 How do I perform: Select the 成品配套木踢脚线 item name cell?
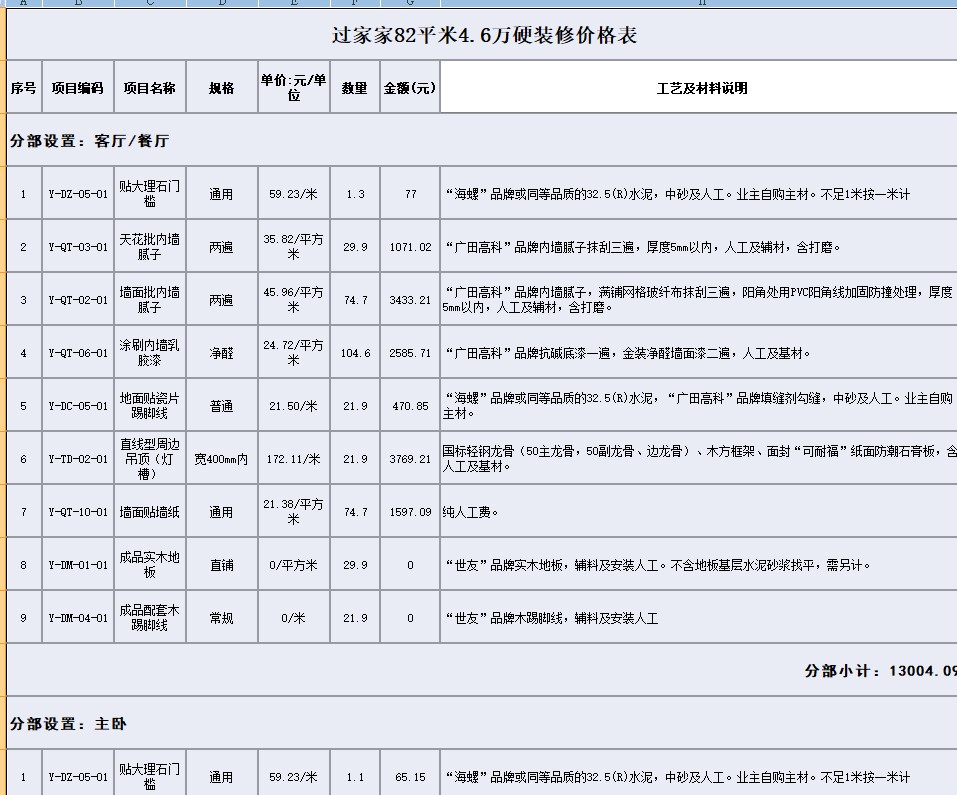[x=150, y=618]
